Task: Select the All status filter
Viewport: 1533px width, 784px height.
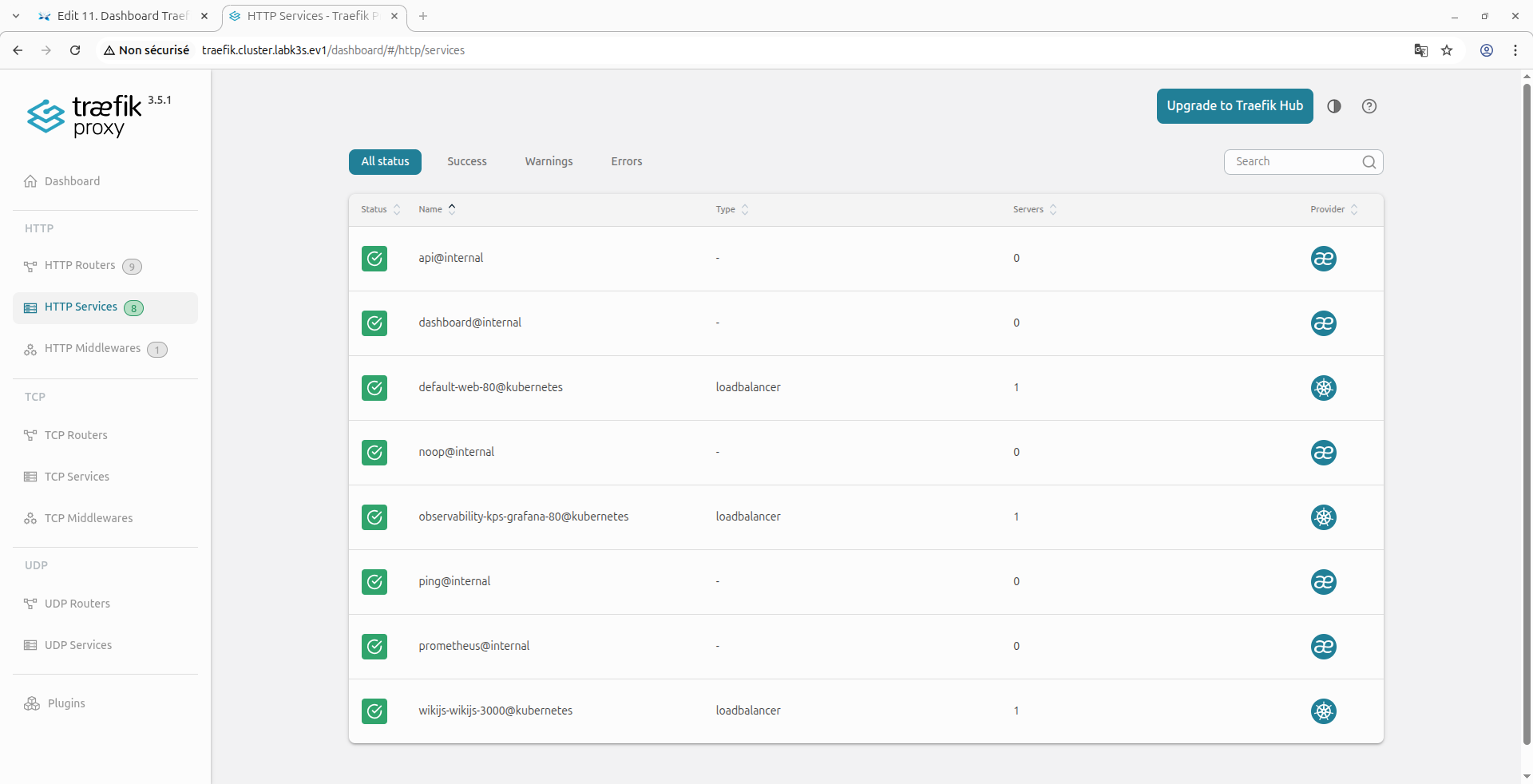Action: click(385, 162)
